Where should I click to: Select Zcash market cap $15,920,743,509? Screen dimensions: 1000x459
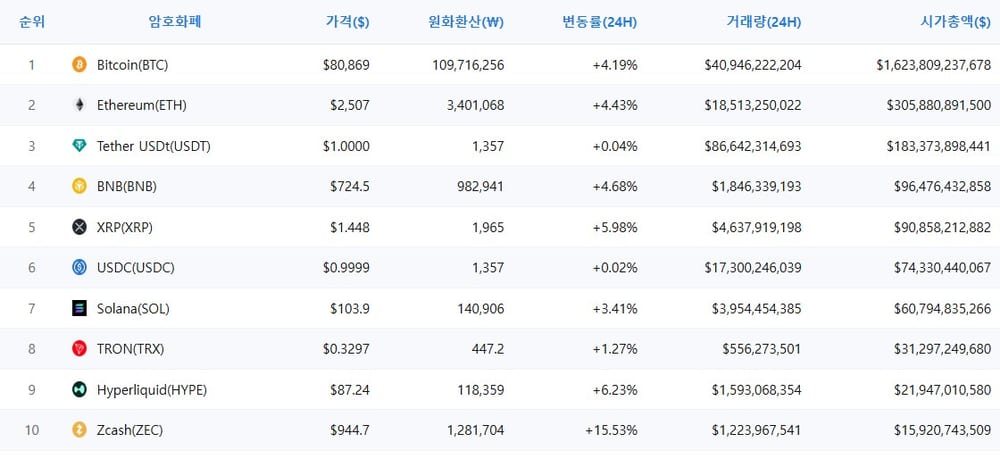(x=943, y=431)
